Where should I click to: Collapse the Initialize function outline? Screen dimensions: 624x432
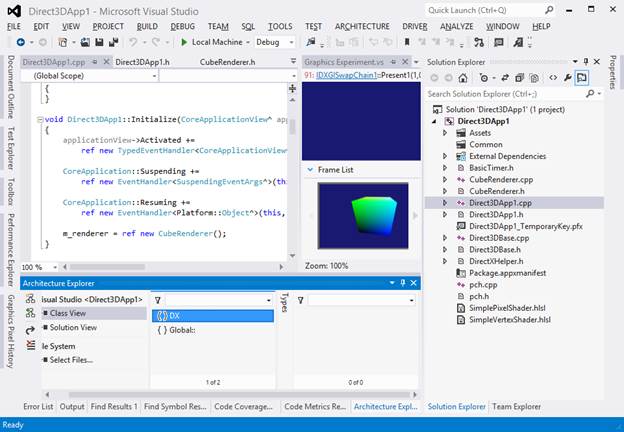40,119
